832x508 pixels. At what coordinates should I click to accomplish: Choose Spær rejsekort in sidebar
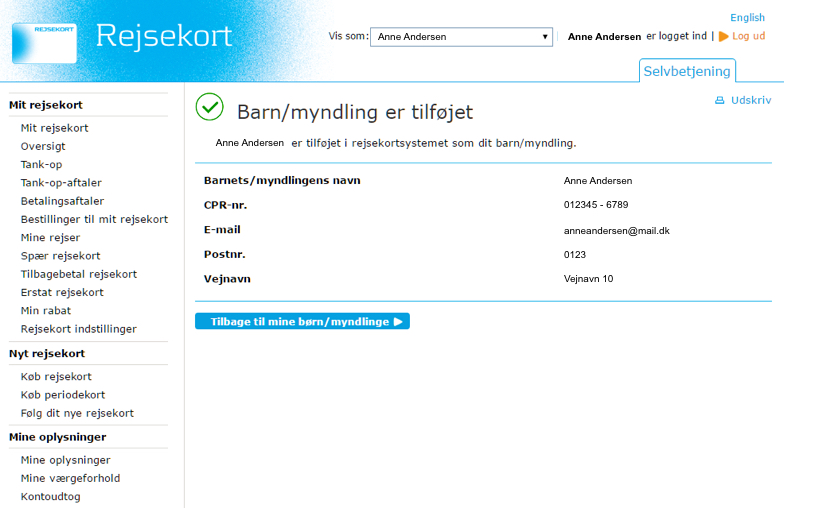[x=60, y=256]
